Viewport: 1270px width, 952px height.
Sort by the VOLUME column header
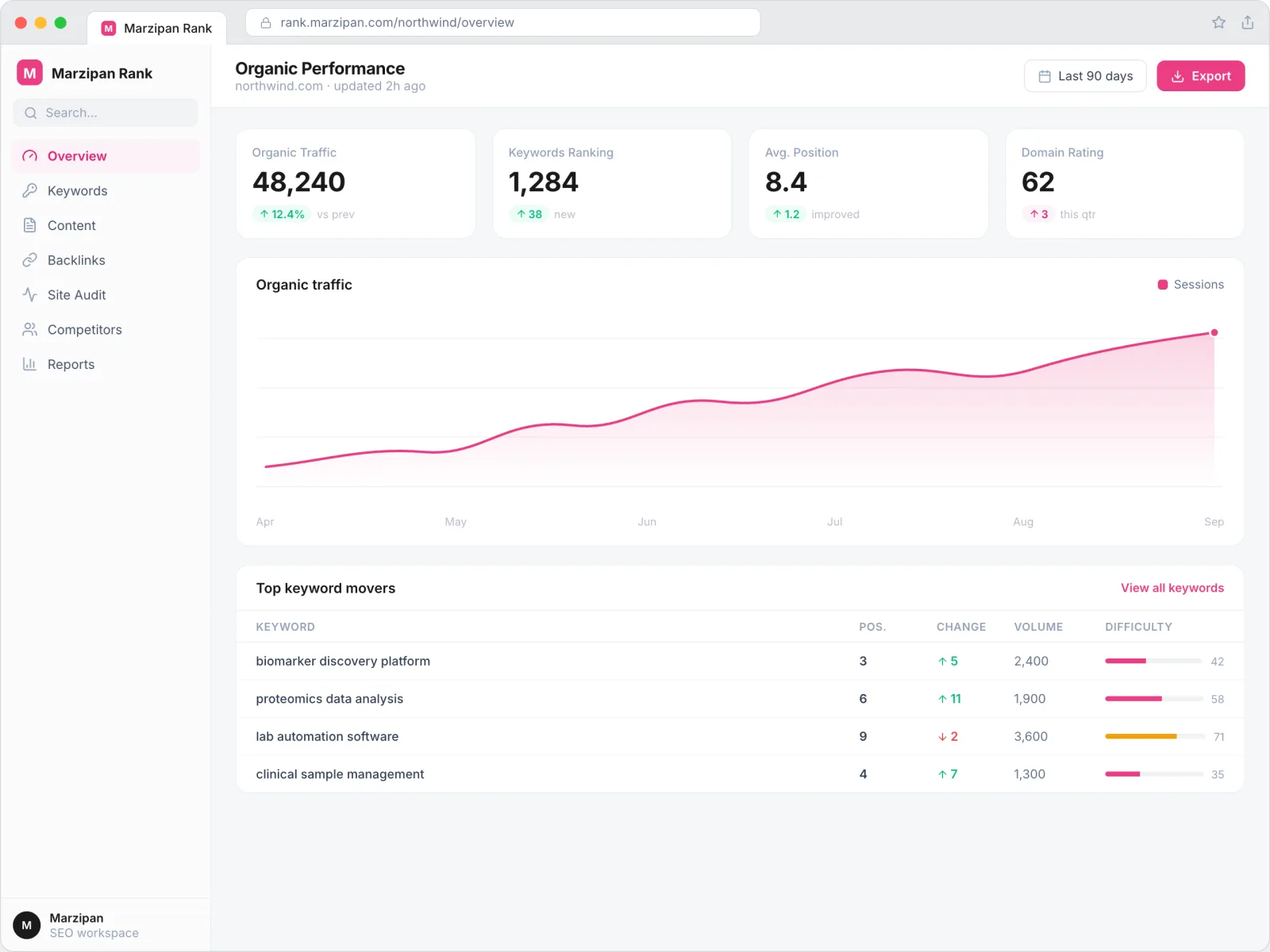[1038, 627]
